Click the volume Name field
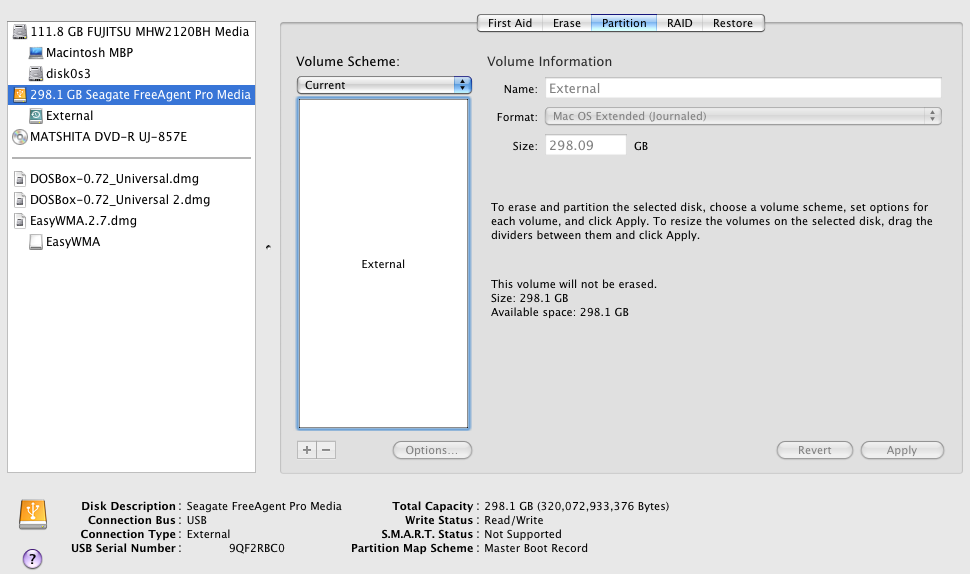970x574 pixels. click(743, 88)
